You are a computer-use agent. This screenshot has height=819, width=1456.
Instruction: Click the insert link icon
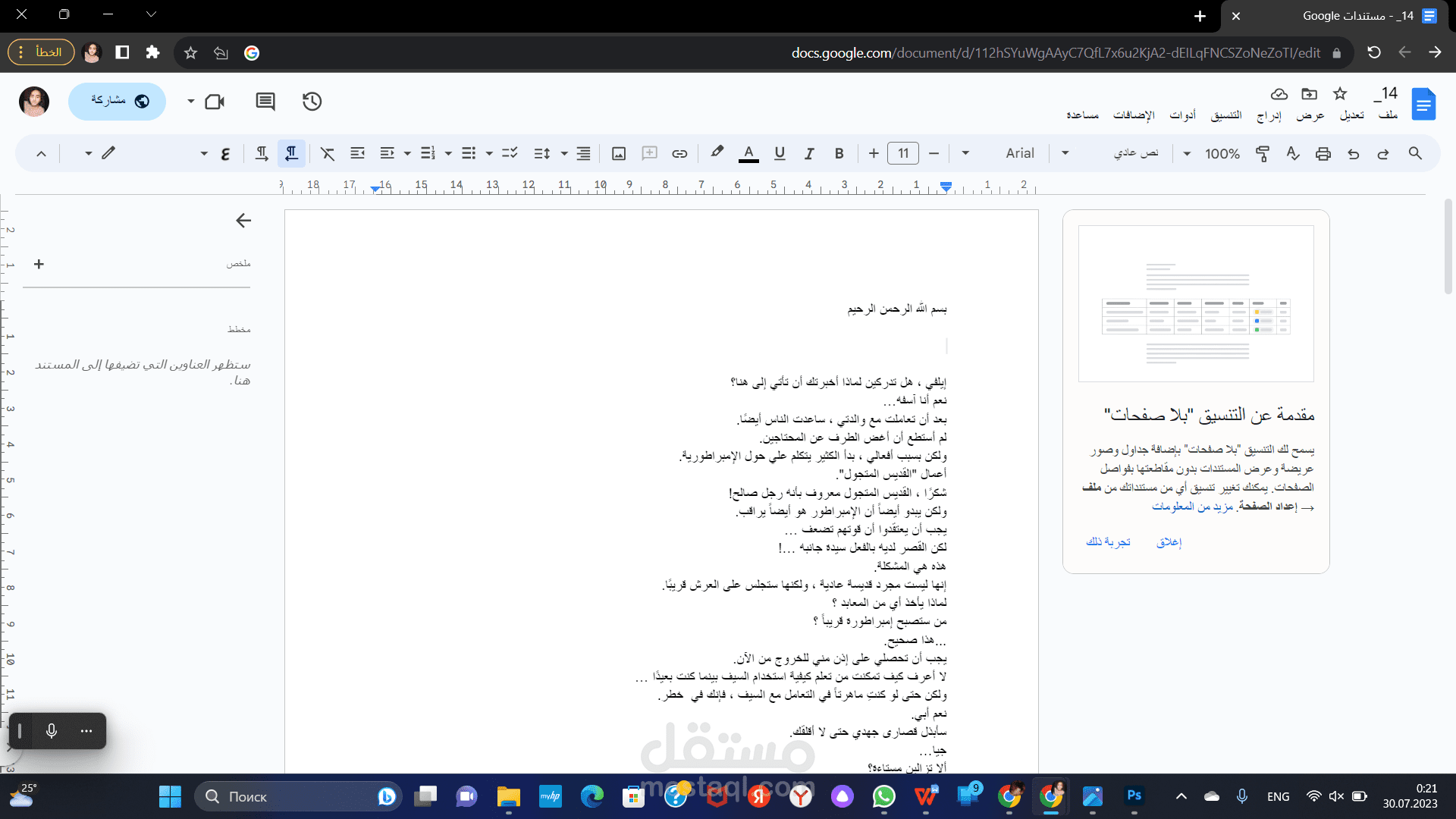(x=679, y=154)
